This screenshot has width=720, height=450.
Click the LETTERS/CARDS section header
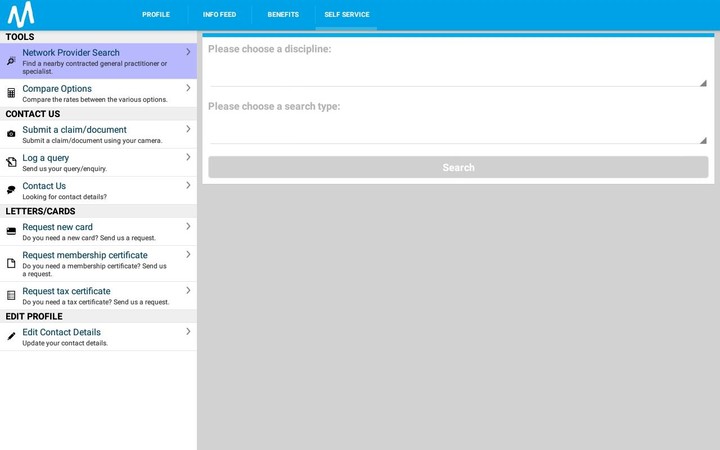[x=40, y=211]
